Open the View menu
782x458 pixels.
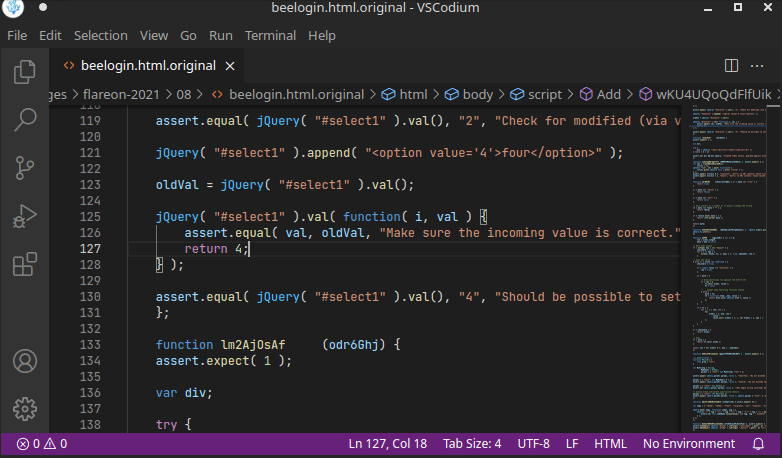[154, 36]
